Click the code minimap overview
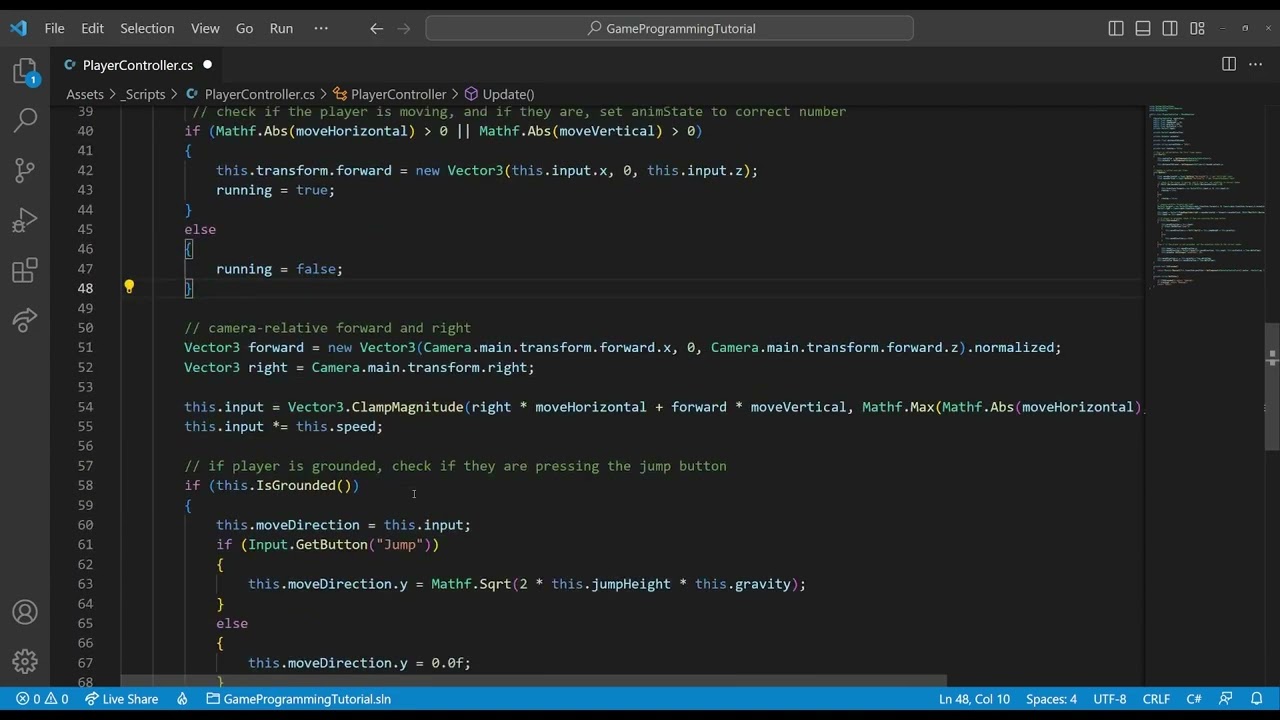1280x720 pixels. [1204, 195]
